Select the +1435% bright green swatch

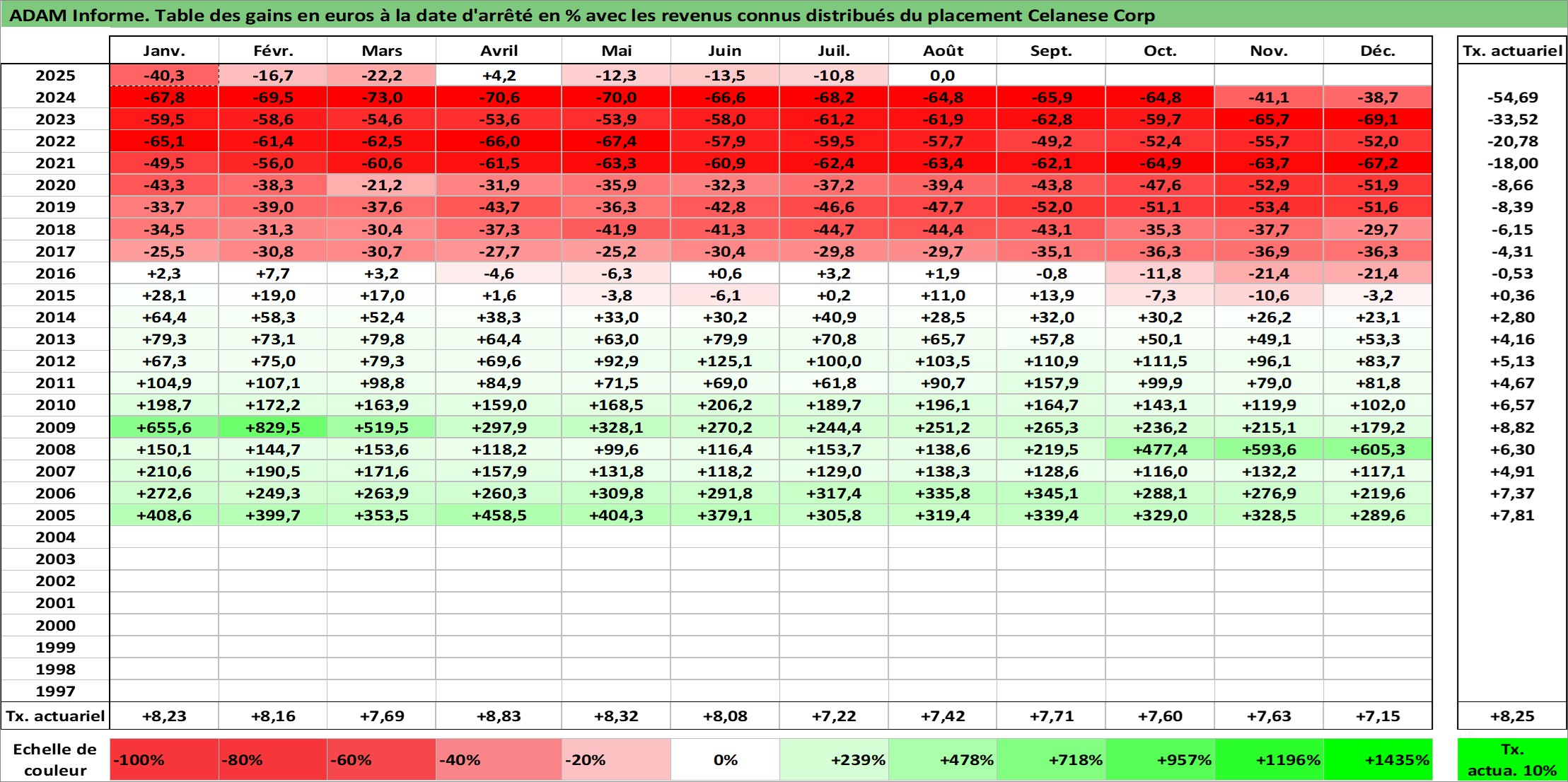pyautogui.click(x=1378, y=759)
